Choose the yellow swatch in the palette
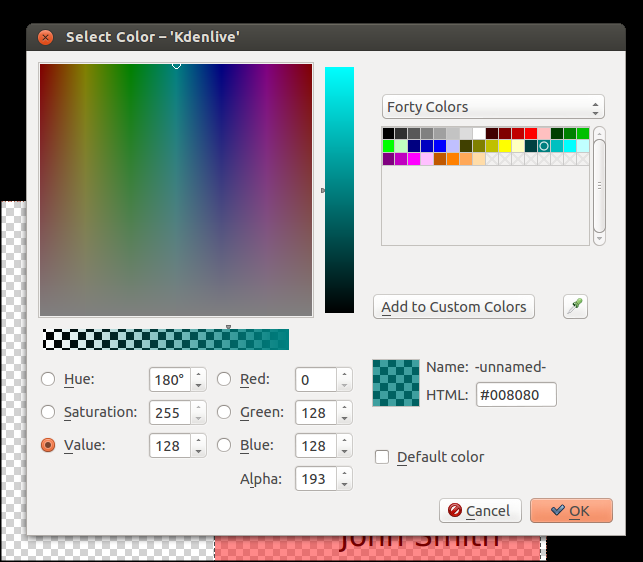Image resolution: width=643 pixels, height=562 pixels. tap(505, 146)
